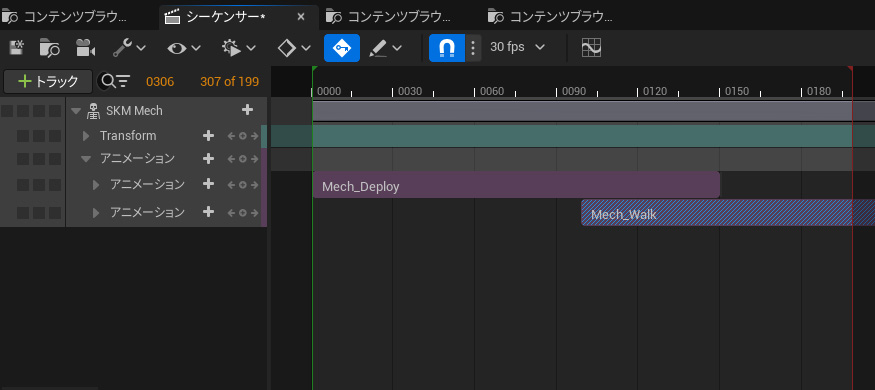
Task: Select the SKM Mech track label
Action: (134, 111)
